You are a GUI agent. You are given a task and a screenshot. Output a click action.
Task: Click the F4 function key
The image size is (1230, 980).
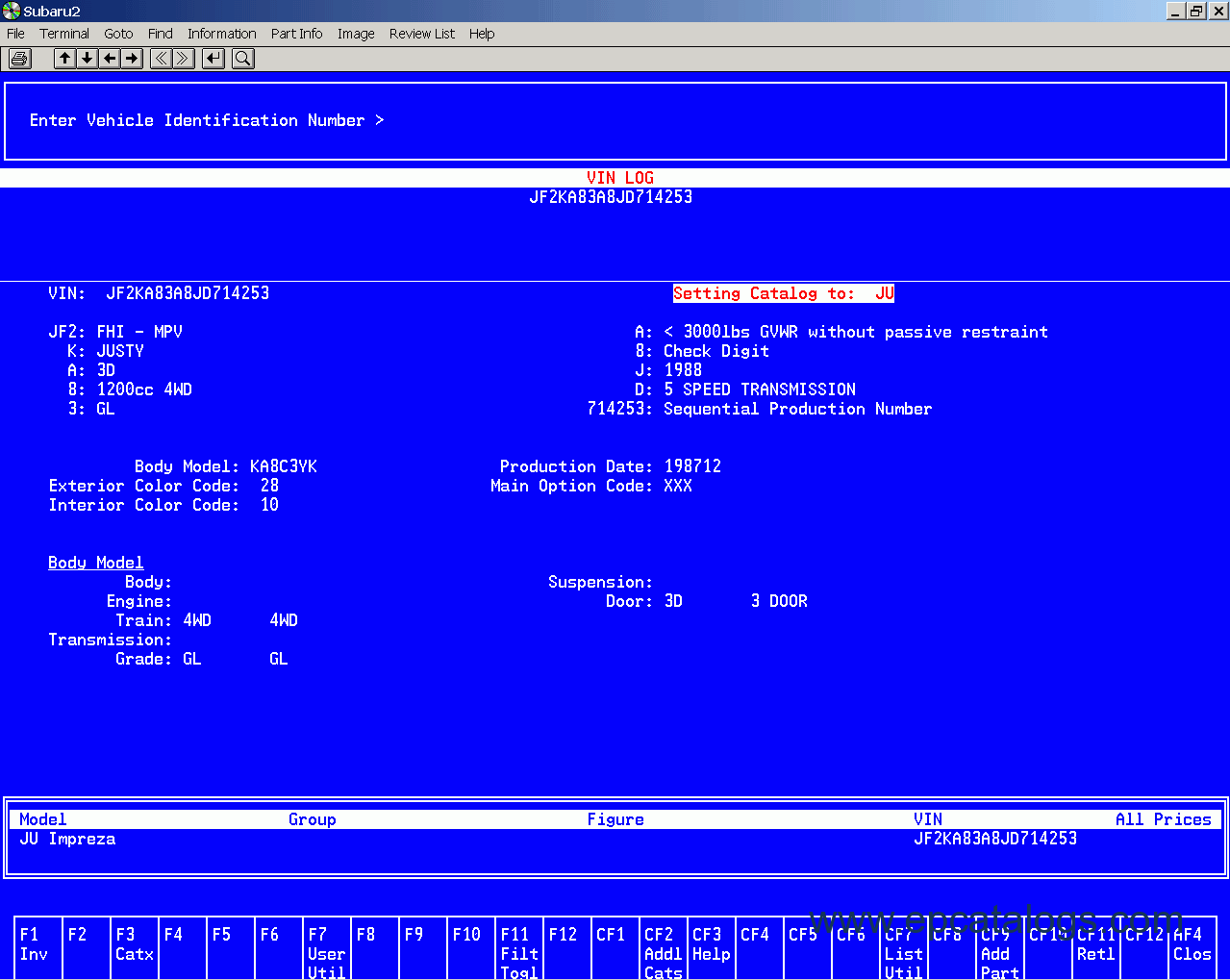(x=183, y=948)
